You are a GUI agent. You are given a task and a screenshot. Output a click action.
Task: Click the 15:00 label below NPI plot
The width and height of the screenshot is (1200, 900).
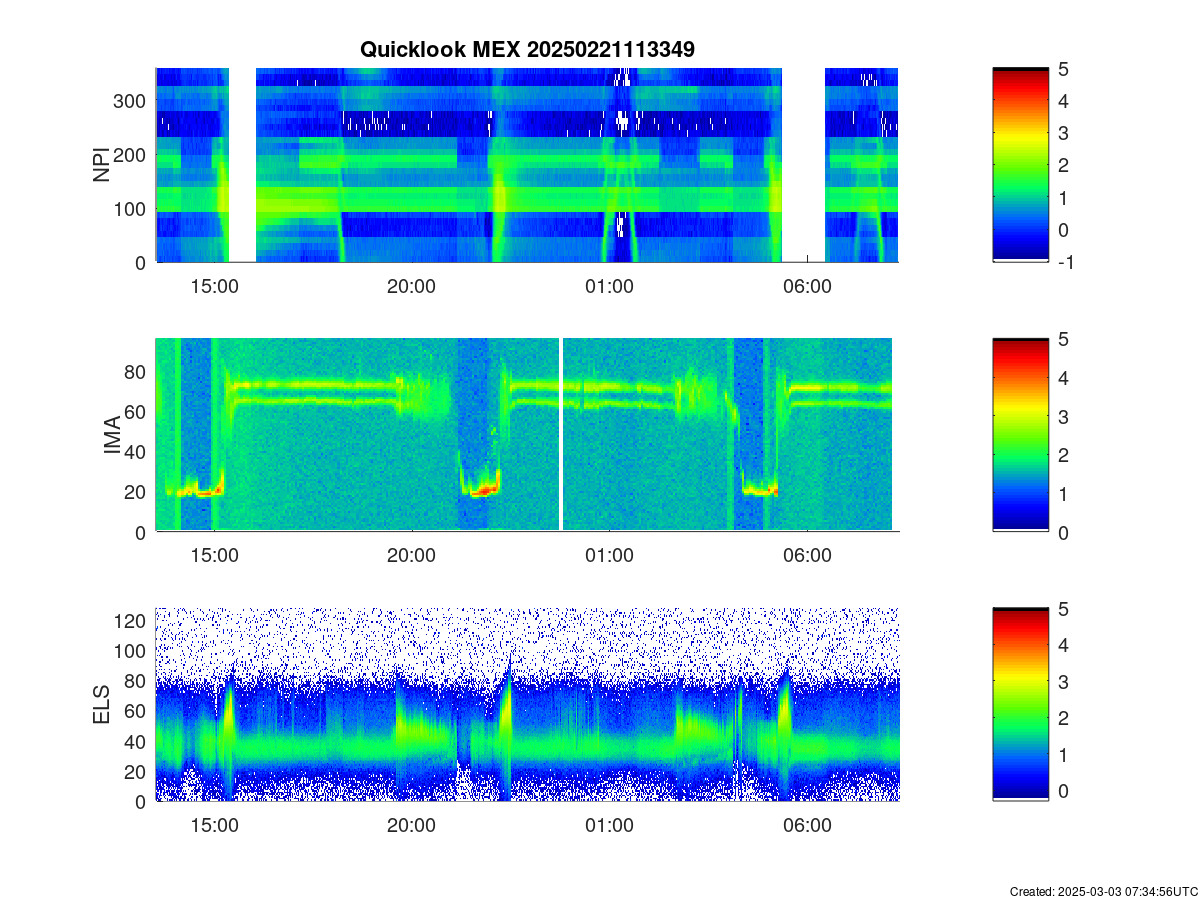pyautogui.click(x=214, y=285)
